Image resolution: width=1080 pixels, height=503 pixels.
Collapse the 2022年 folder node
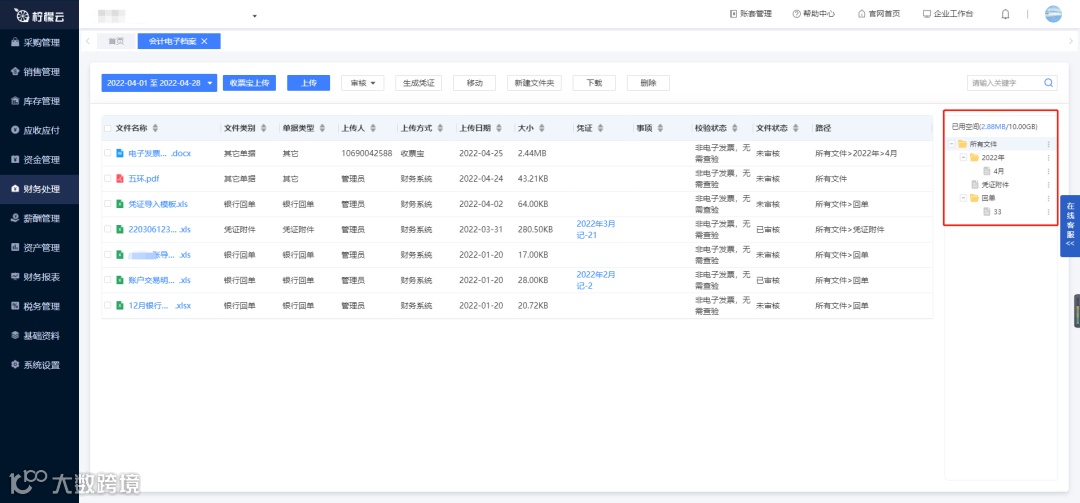tap(964, 158)
